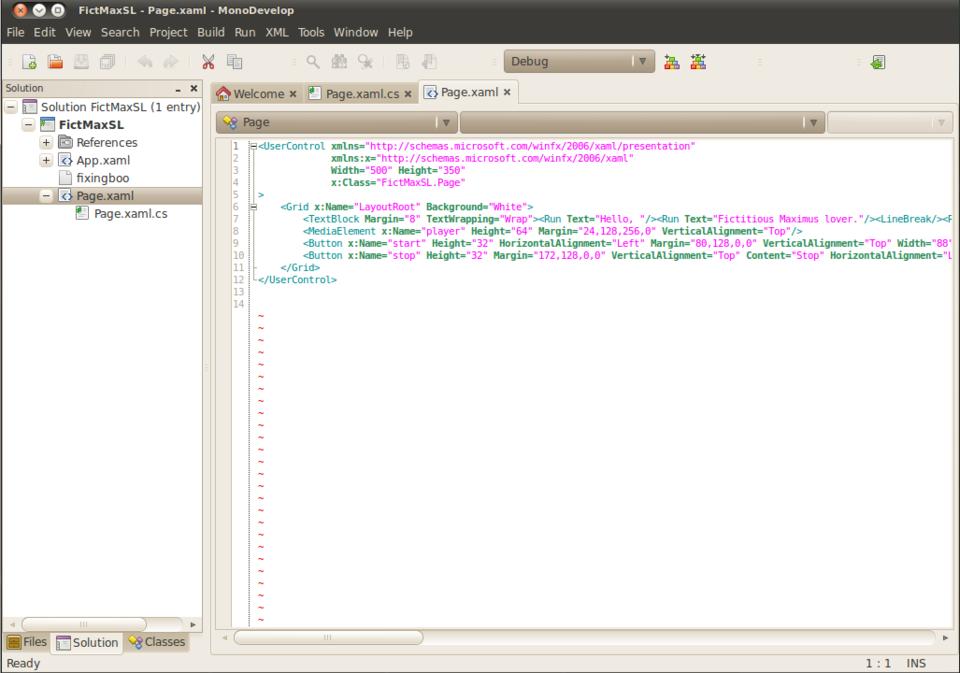This screenshot has height=673, width=960.
Task: Toggle code folding for the Grid element
Action: pos(253,206)
